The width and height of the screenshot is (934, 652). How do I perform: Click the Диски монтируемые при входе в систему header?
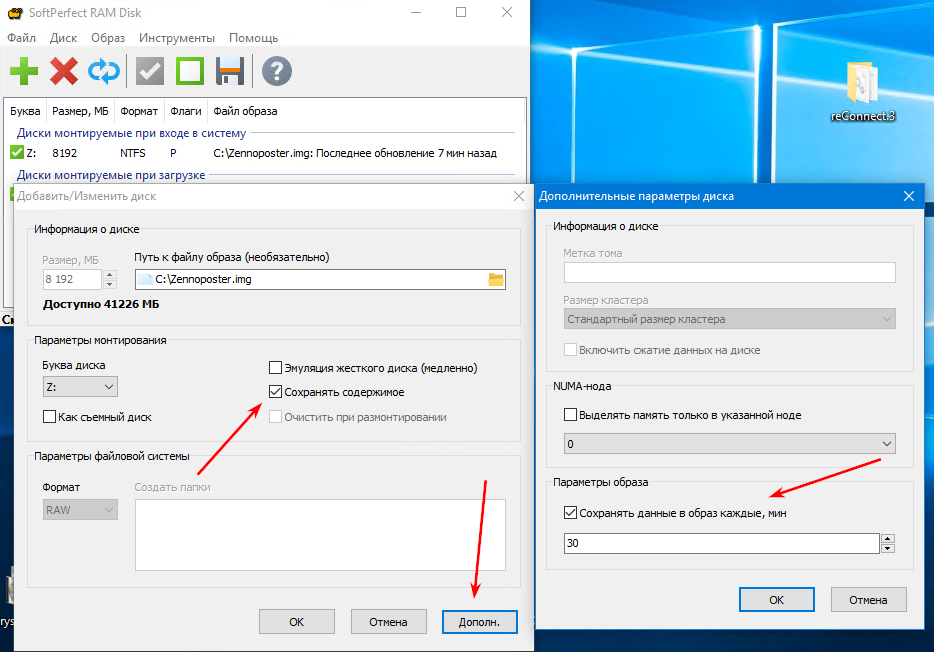[x=131, y=133]
